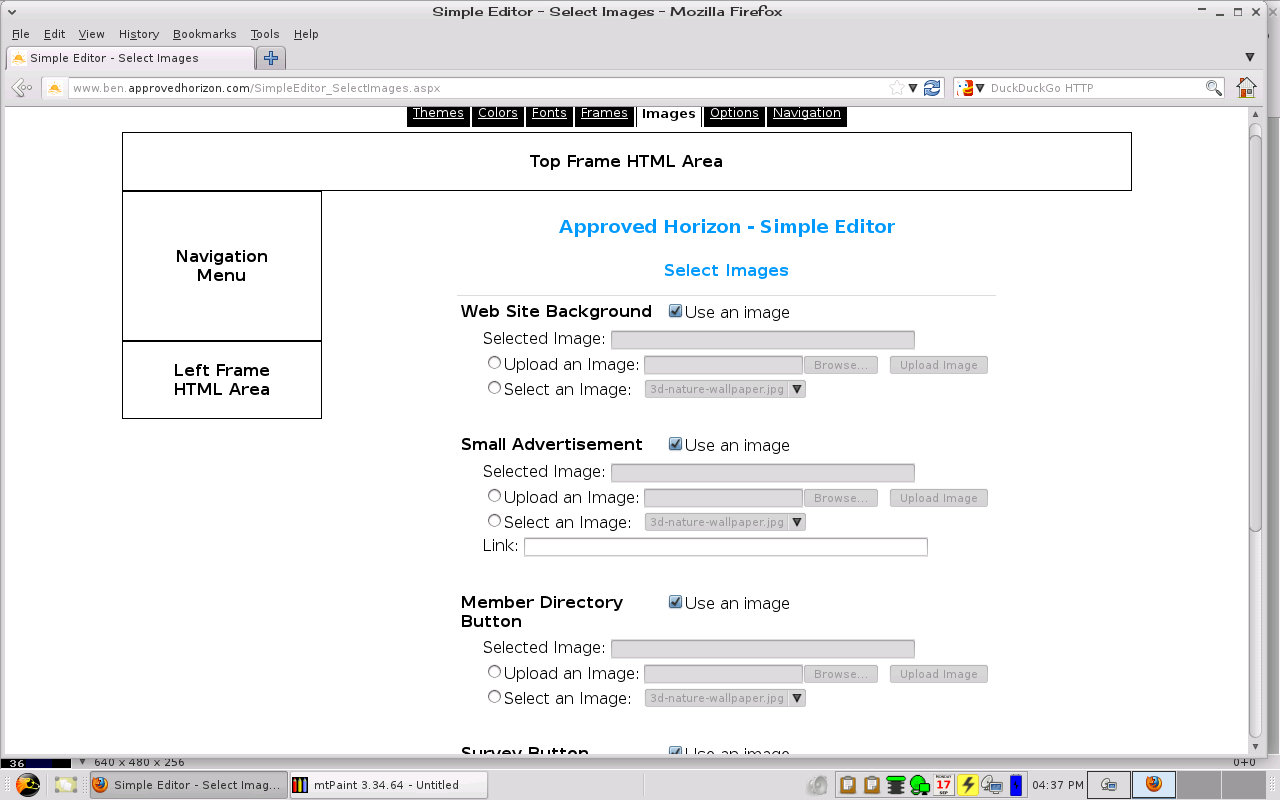
Task: Click the speaker volume tray icon
Action: tap(818, 785)
